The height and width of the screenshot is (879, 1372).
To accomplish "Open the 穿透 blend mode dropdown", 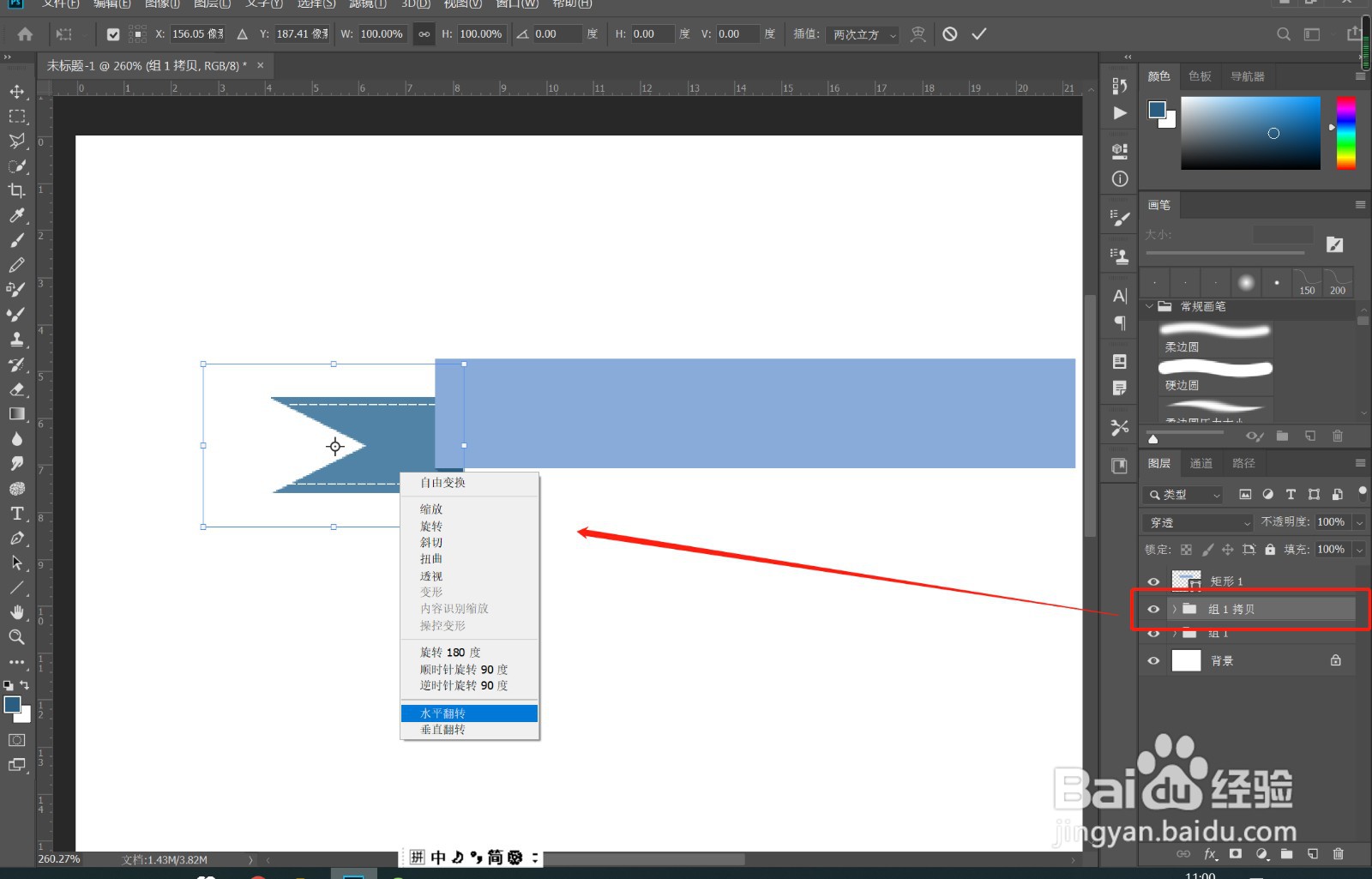I will [x=1198, y=522].
